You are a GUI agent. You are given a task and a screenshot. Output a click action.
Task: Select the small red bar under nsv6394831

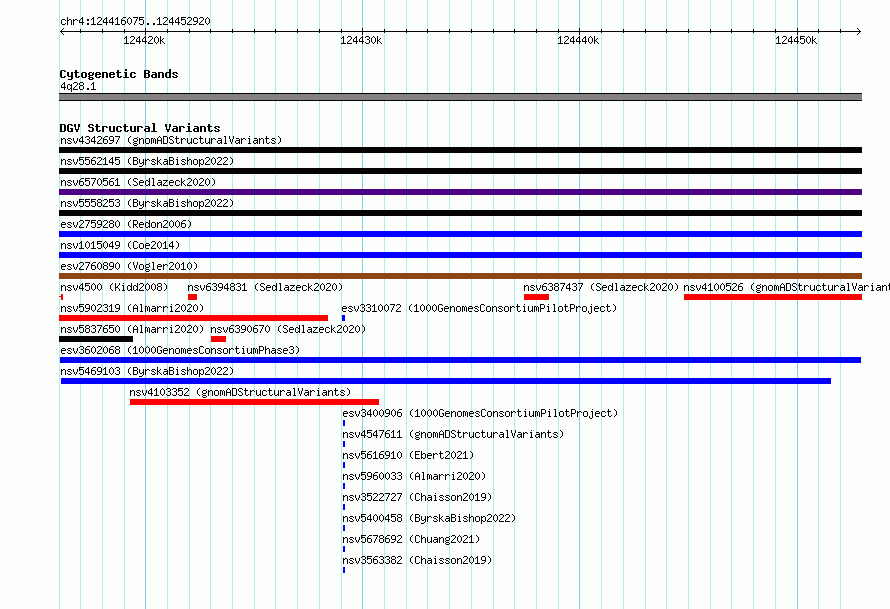pyautogui.click(x=192, y=297)
